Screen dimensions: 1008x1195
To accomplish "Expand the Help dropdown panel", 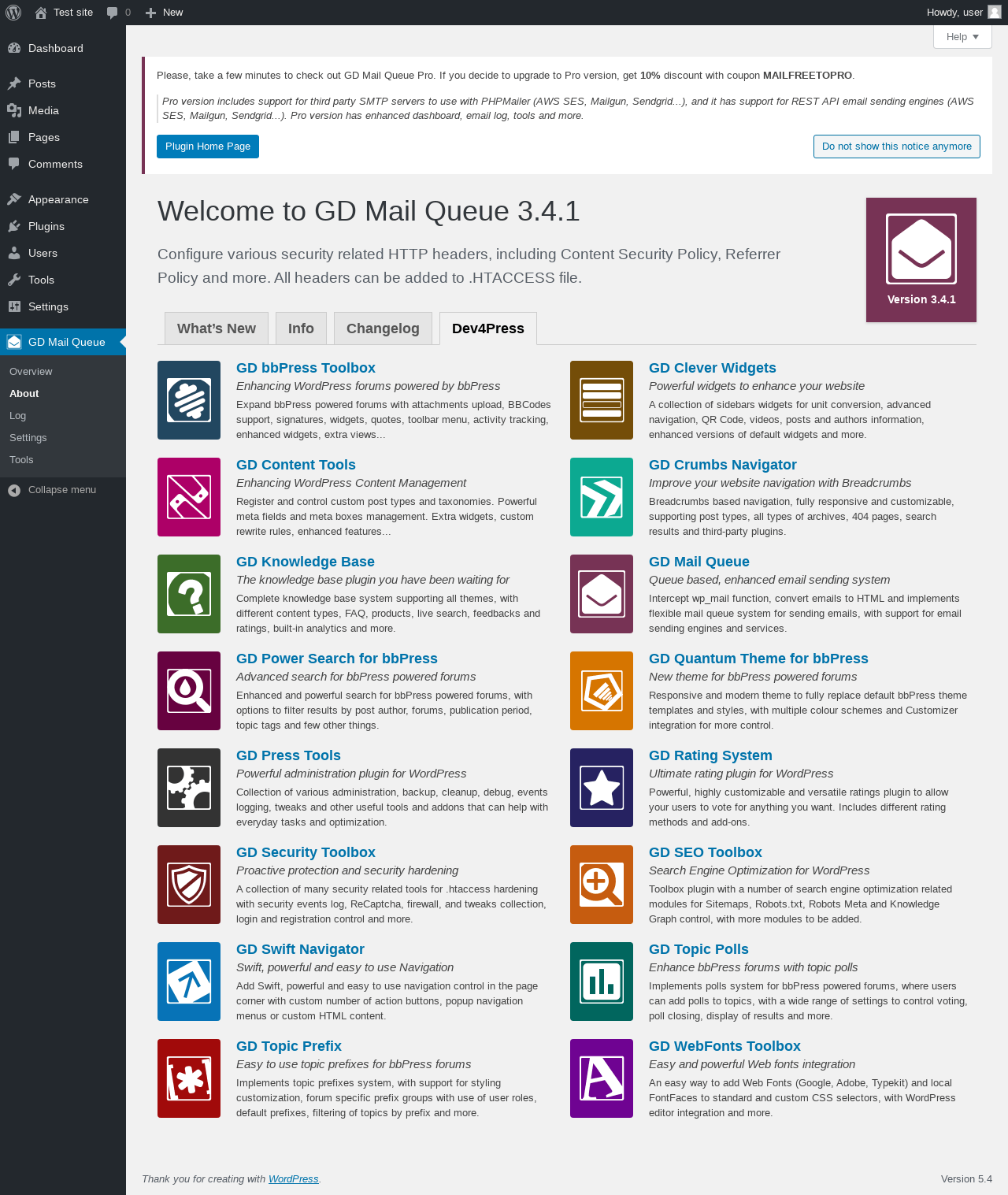I will 962,37.
